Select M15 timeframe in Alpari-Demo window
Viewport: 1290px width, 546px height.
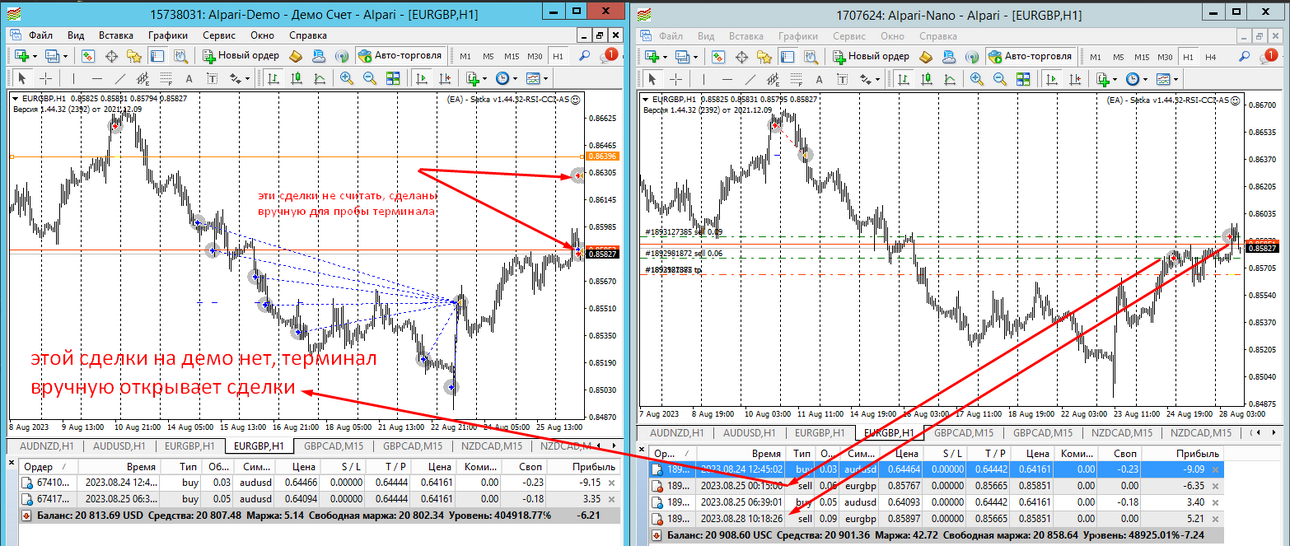[511, 56]
